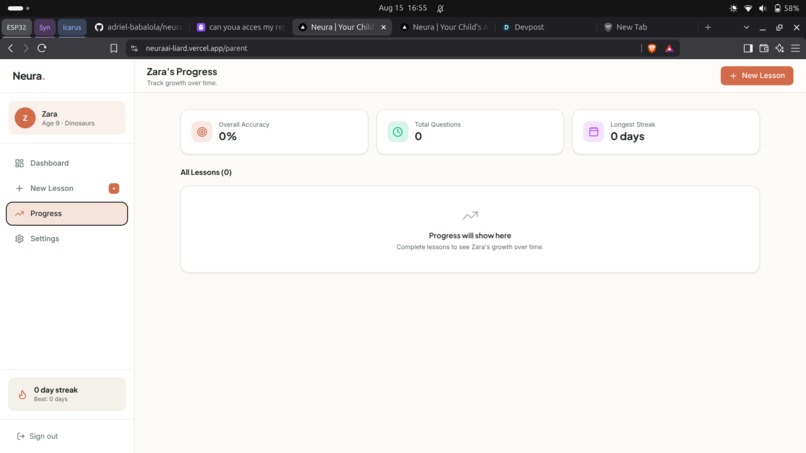Bookmark this page
The height and width of the screenshot is (453, 806).
tap(114, 48)
